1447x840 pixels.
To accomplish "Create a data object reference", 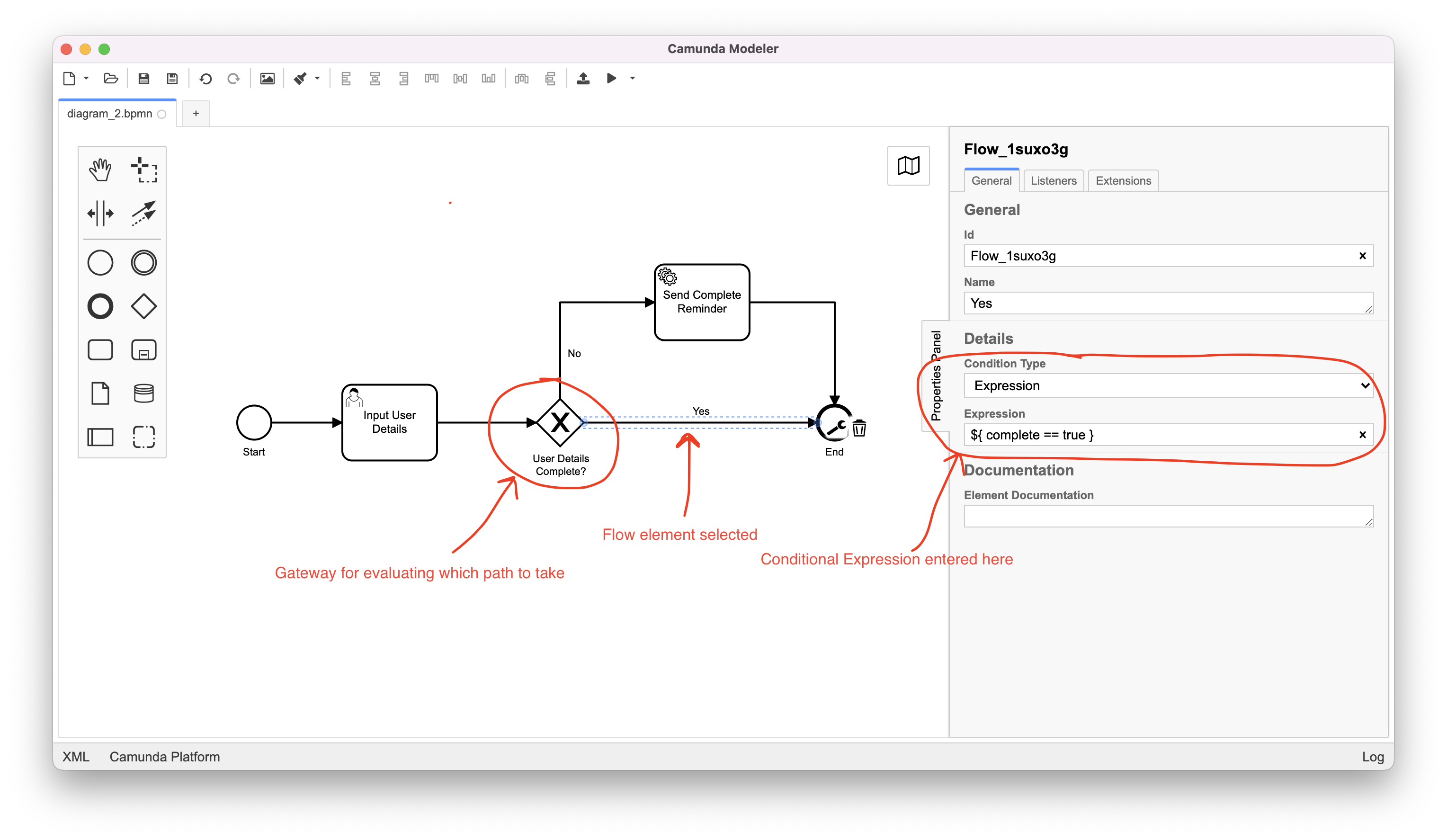I will click(x=100, y=393).
